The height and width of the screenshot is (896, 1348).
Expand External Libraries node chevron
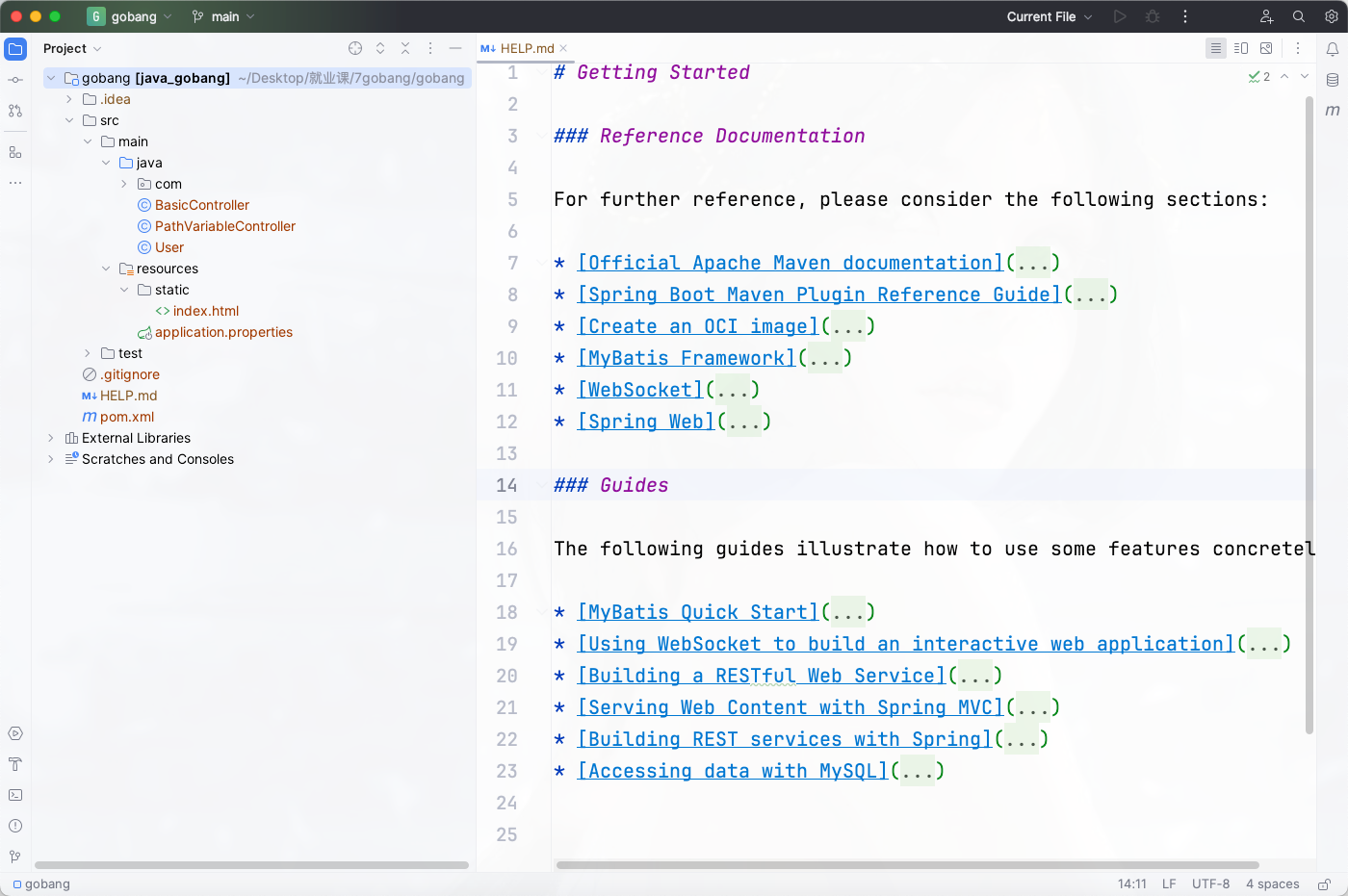pos(51,438)
